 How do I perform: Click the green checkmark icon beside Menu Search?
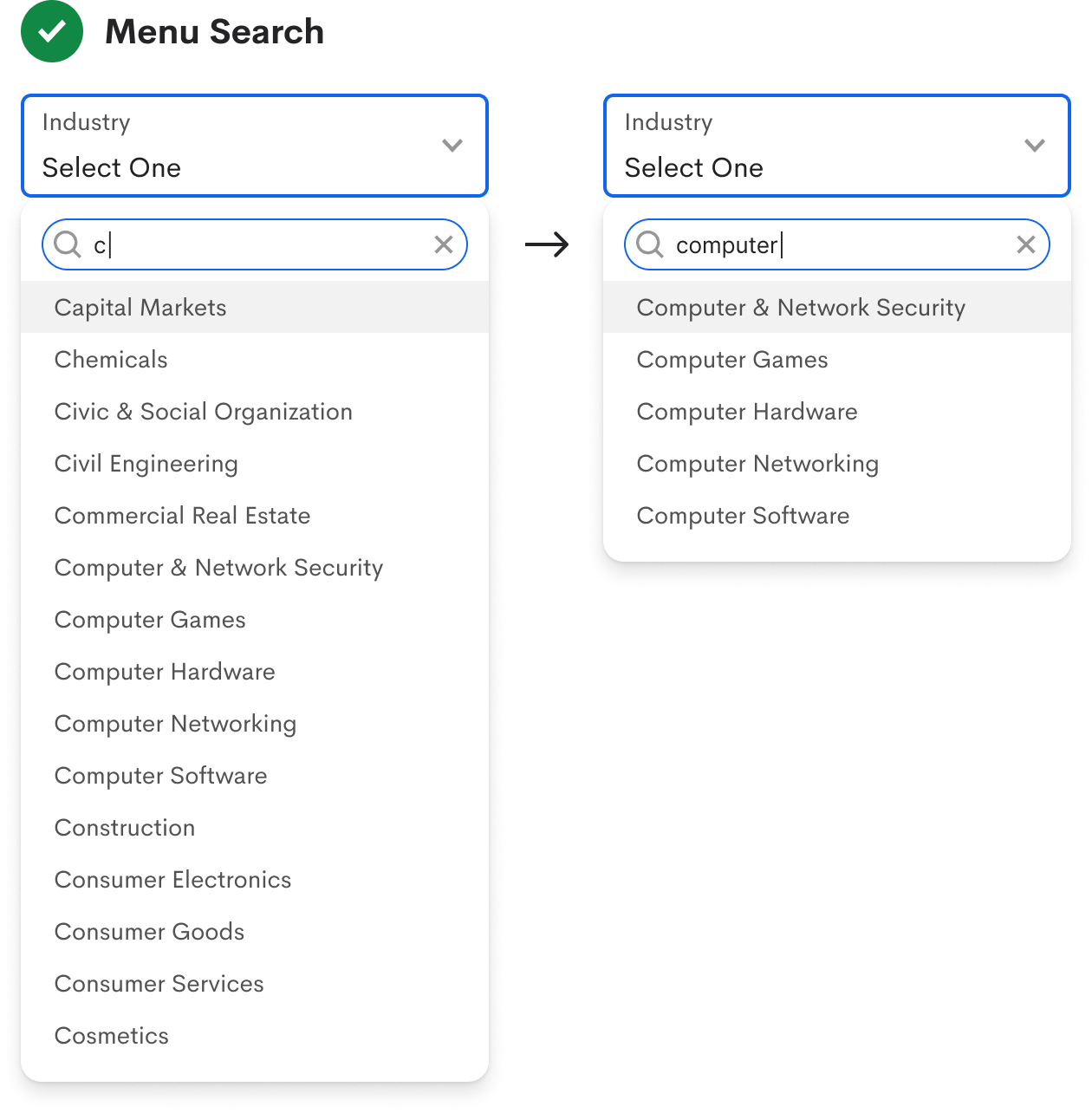tap(52, 32)
